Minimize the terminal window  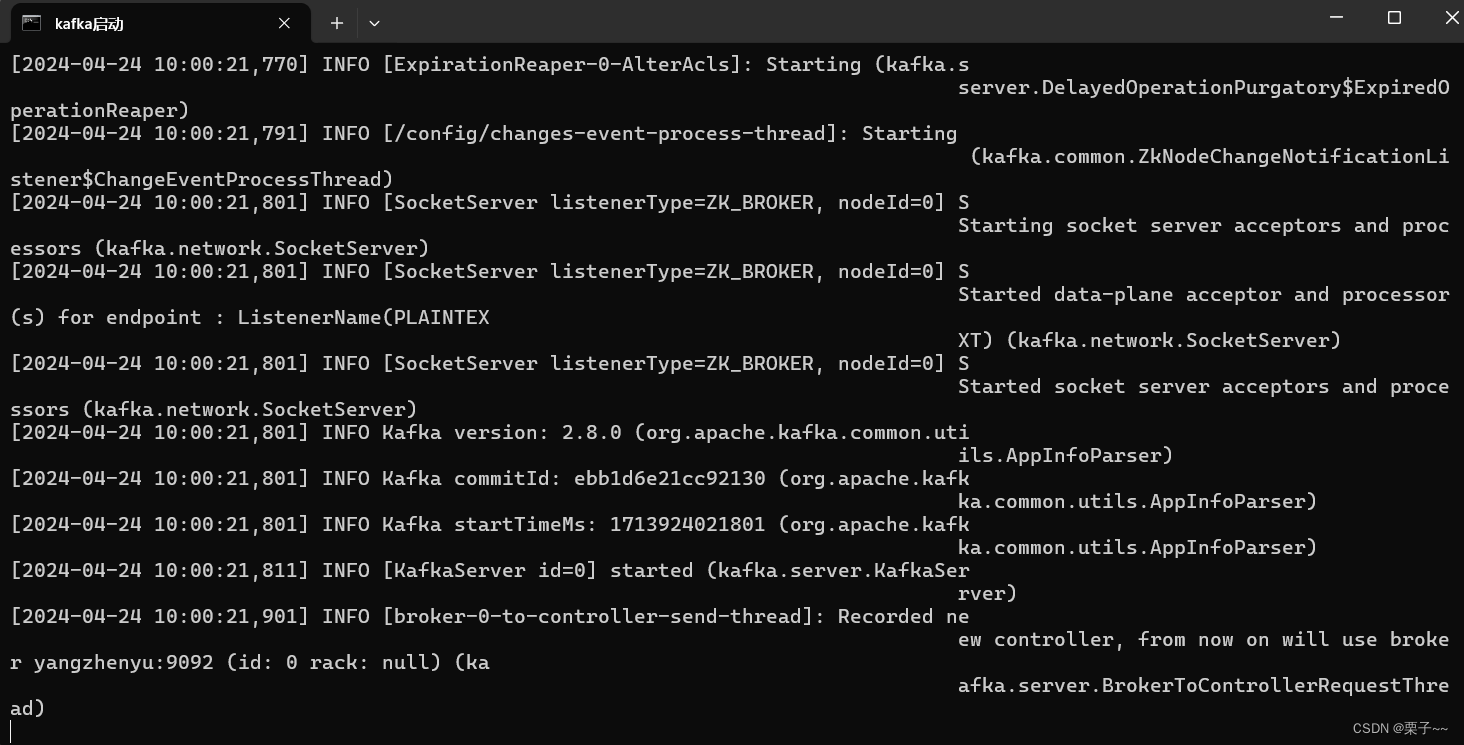coord(1336,17)
